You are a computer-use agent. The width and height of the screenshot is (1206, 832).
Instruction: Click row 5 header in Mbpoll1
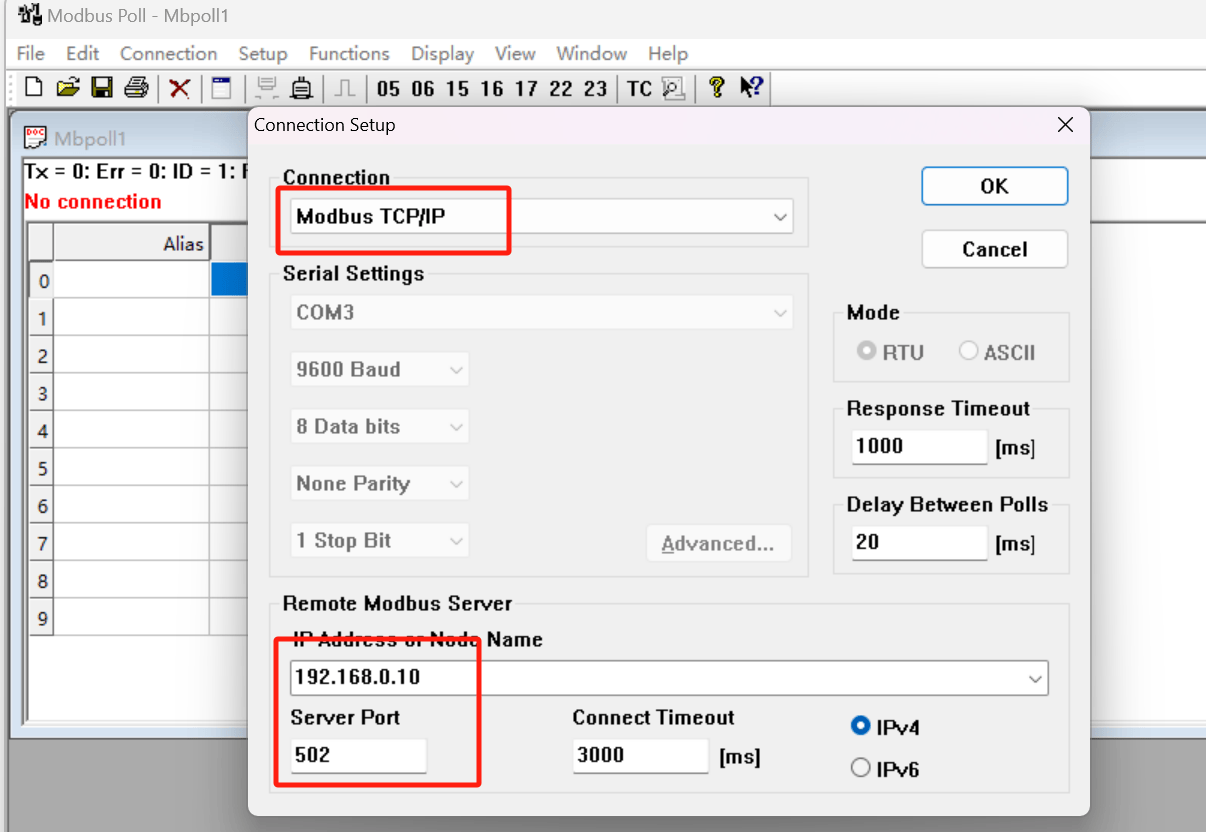pos(41,468)
